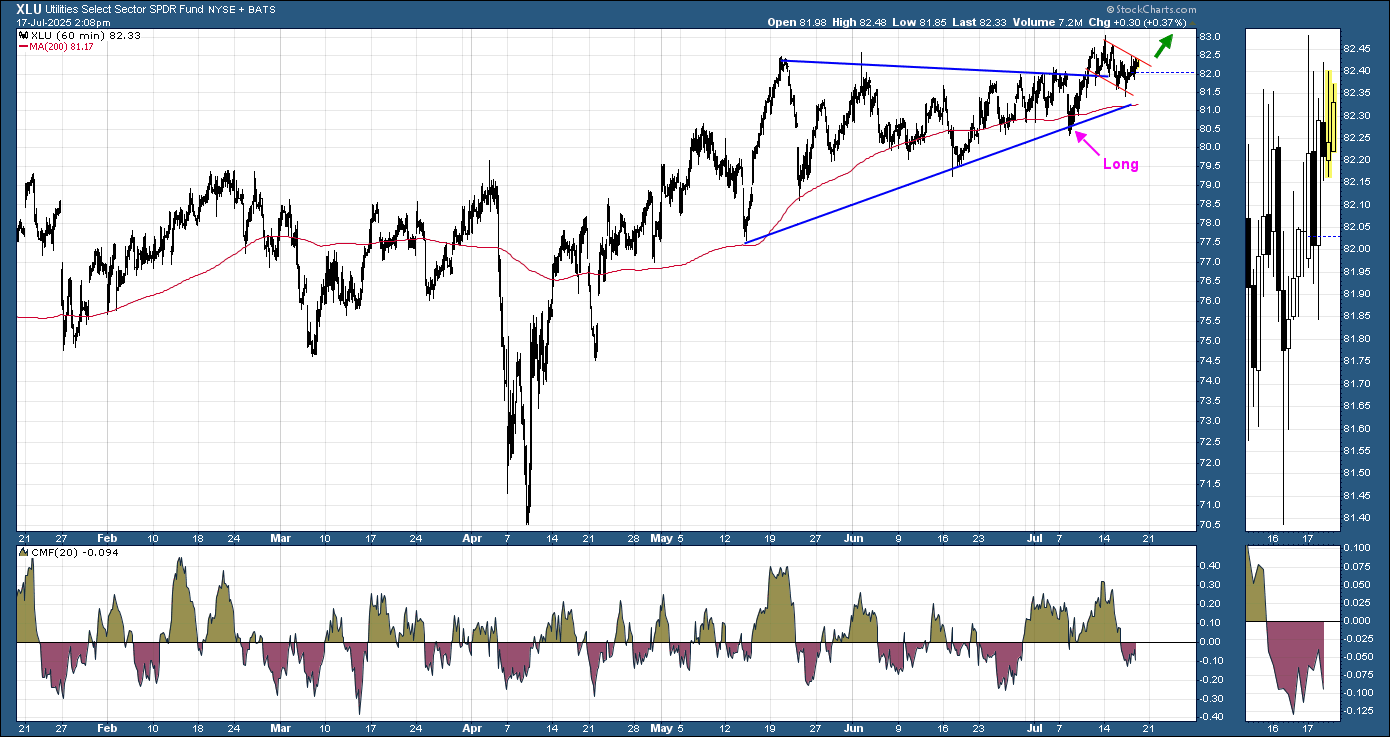The width and height of the screenshot is (1390, 737).
Task: Click 'Feb' on the CMF panel date axis
Action: 108,729
